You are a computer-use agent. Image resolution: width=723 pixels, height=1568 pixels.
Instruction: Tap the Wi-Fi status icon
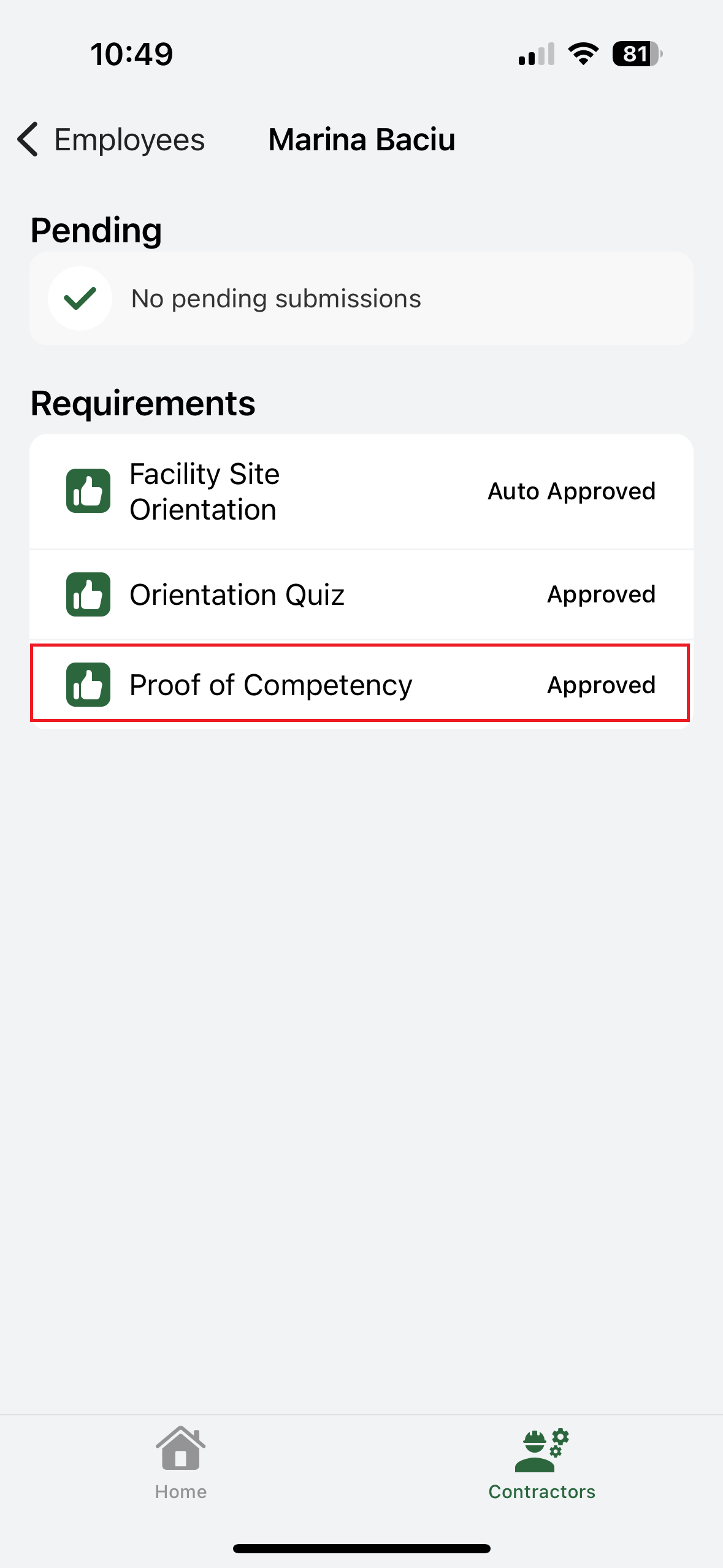coord(583,54)
